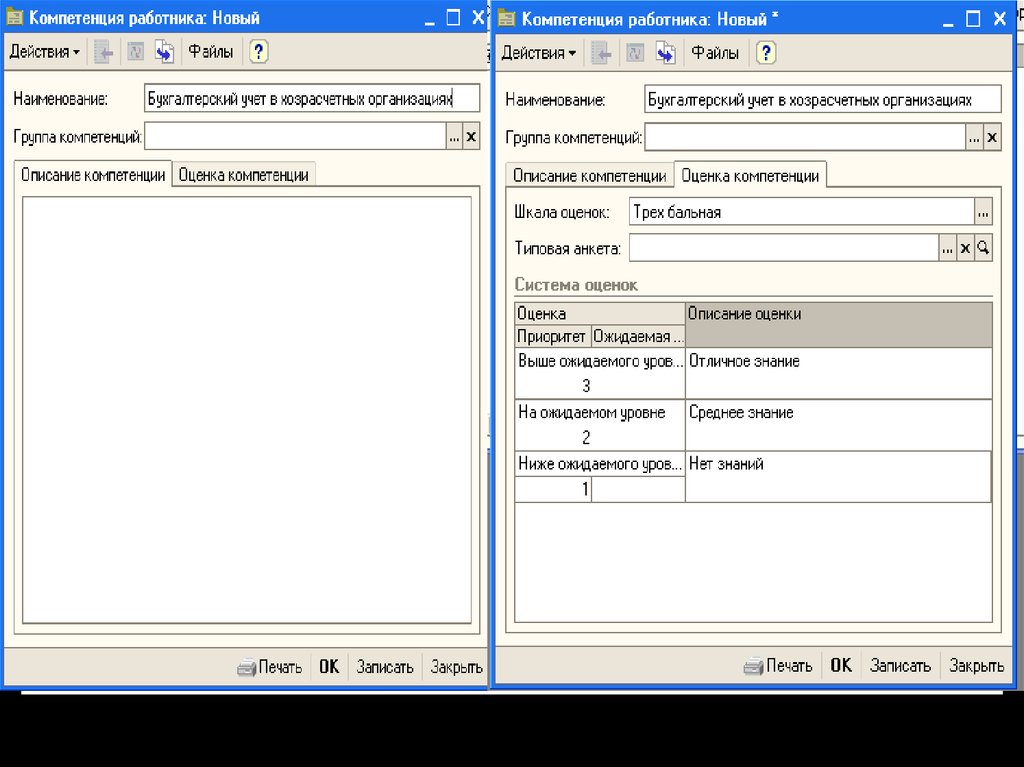Image resolution: width=1024 pixels, height=767 pixels.
Task: Click Записать in the left window
Action: [384, 667]
